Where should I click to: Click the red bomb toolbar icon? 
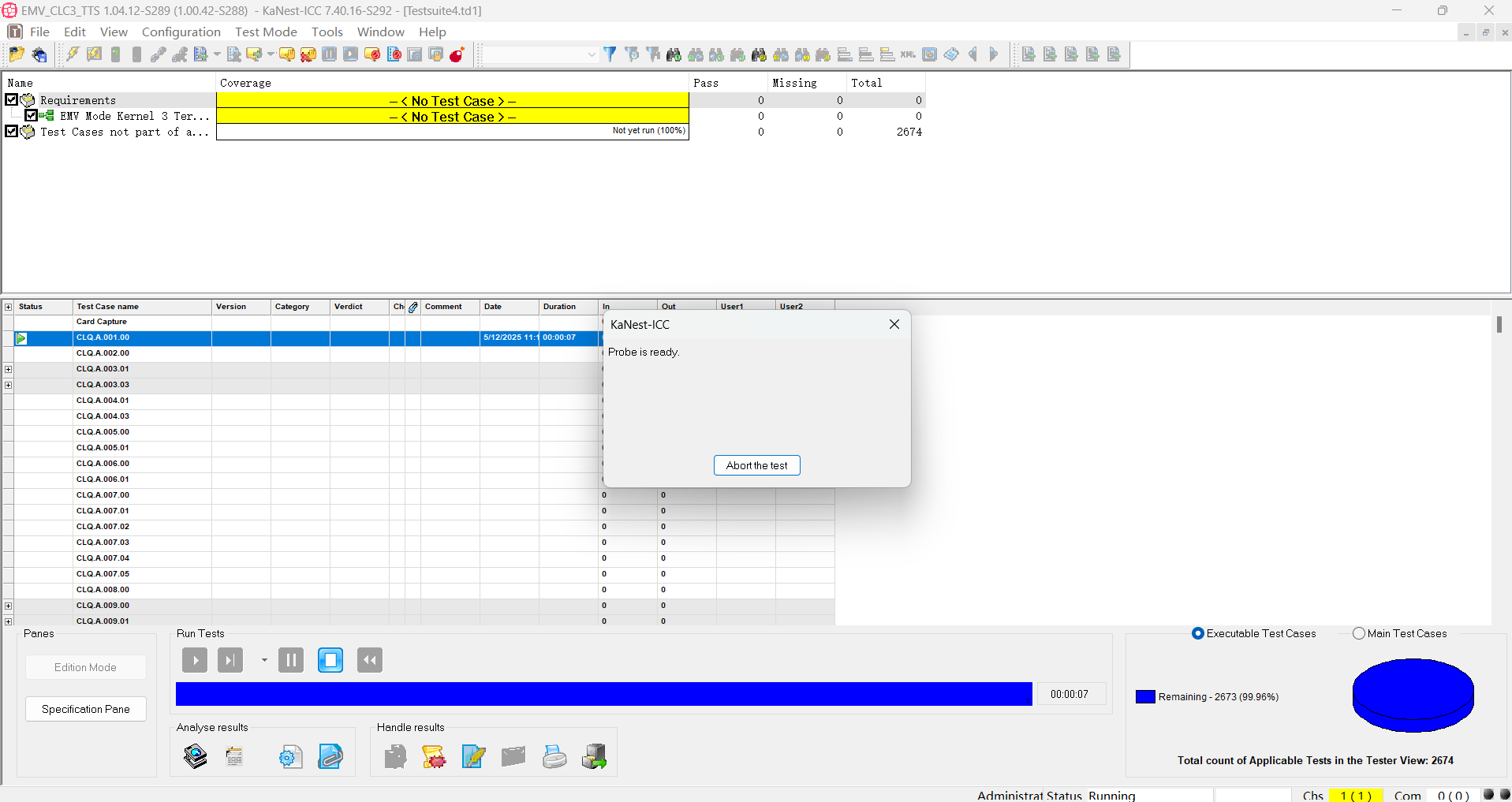point(457,54)
